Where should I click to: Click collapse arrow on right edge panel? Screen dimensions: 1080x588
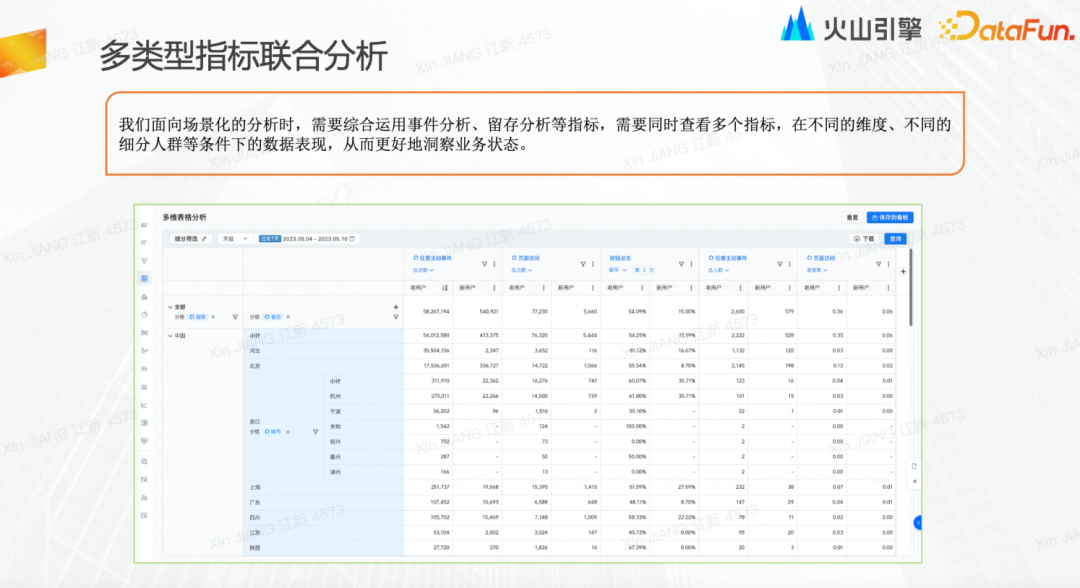tap(914, 481)
